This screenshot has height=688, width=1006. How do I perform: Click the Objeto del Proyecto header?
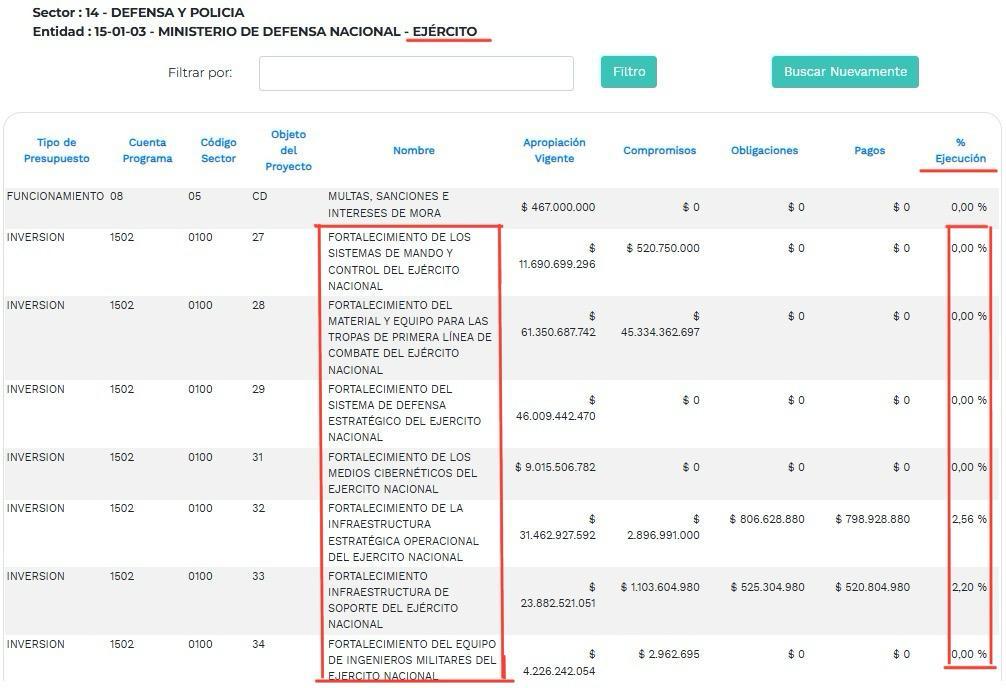[x=288, y=151]
